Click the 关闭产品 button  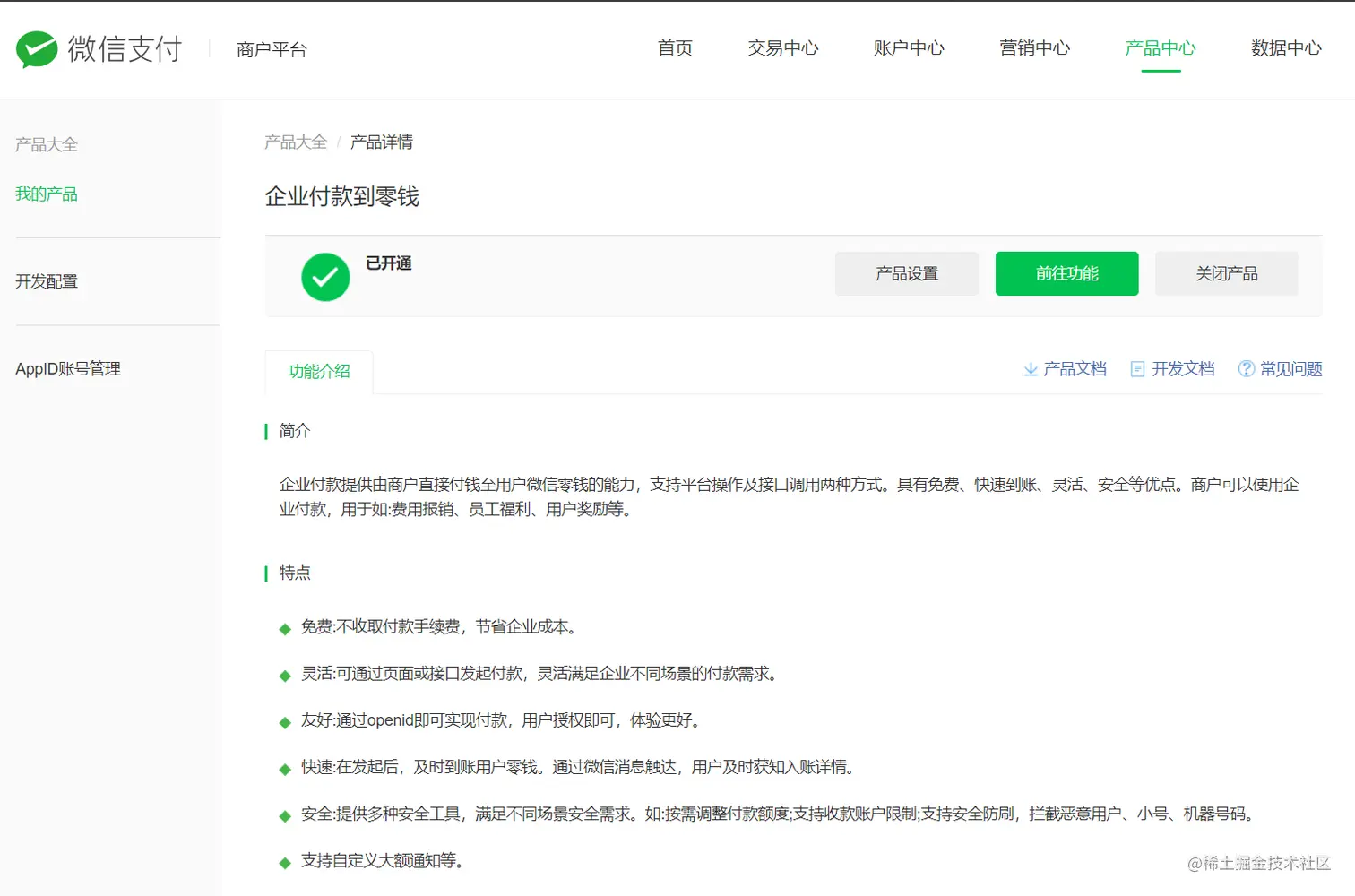coord(1227,273)
